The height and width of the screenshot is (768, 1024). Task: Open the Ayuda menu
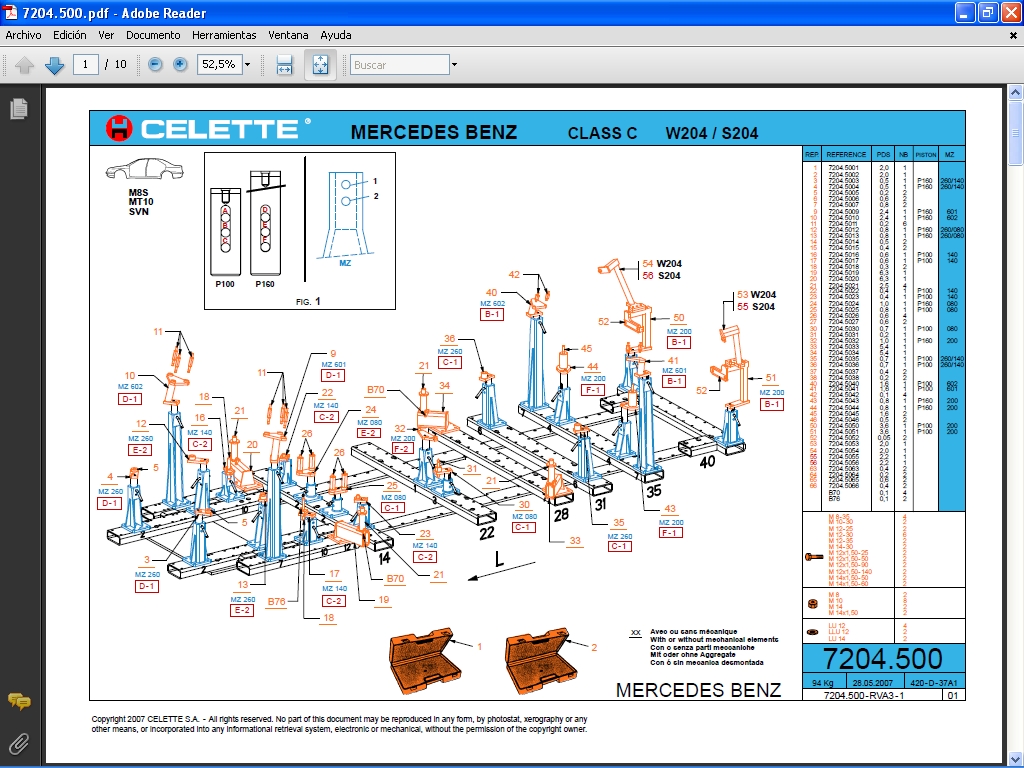point(336,35)
